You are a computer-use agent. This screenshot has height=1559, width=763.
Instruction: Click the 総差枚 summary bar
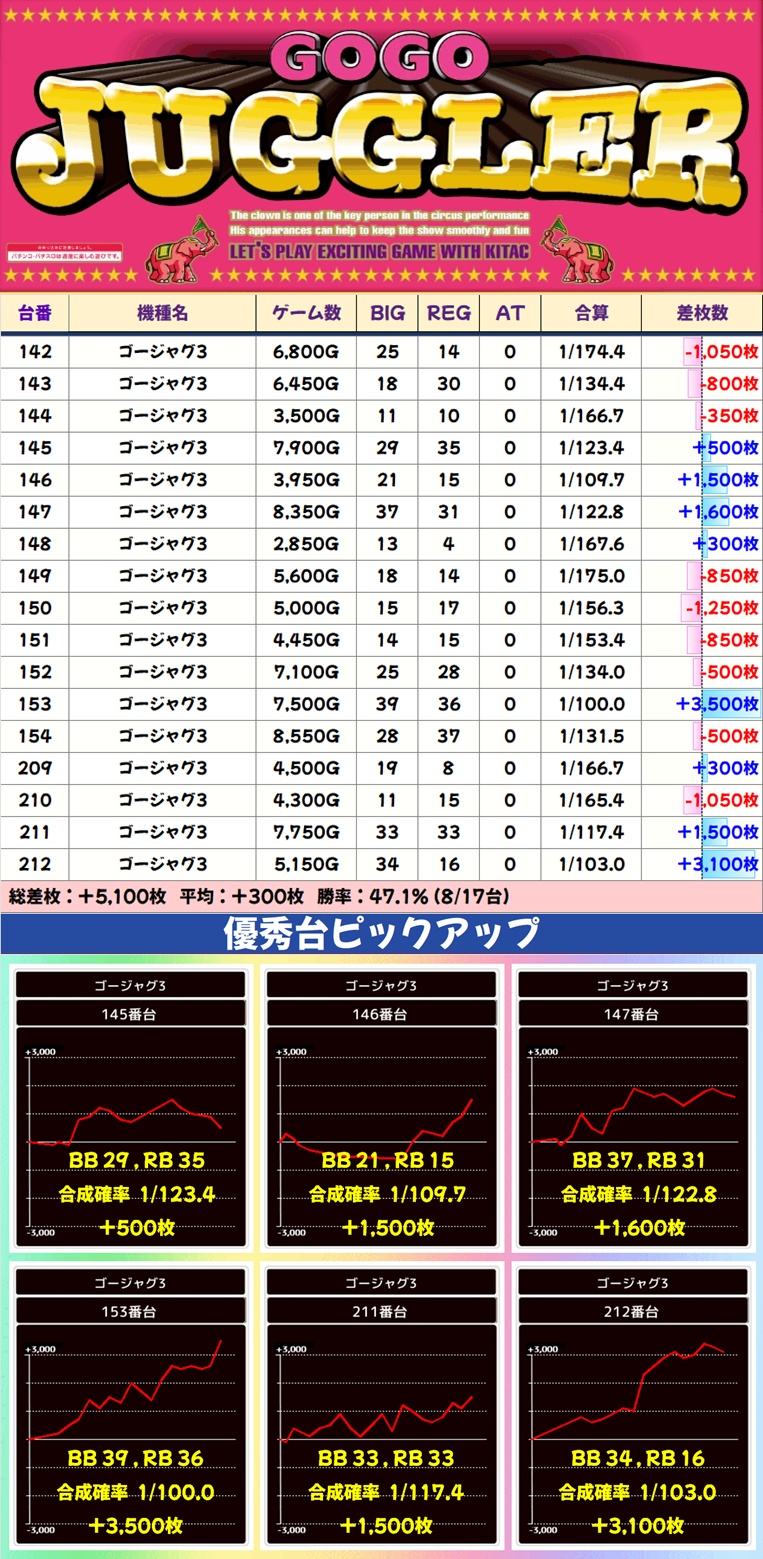[380, 897]
